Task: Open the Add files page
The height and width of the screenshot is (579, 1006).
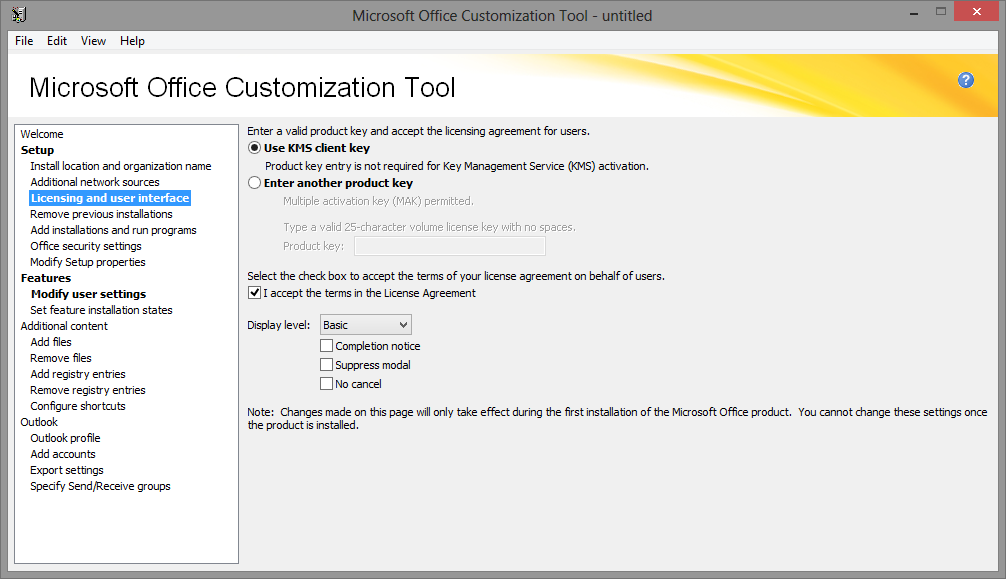Action: pos(51,343)
